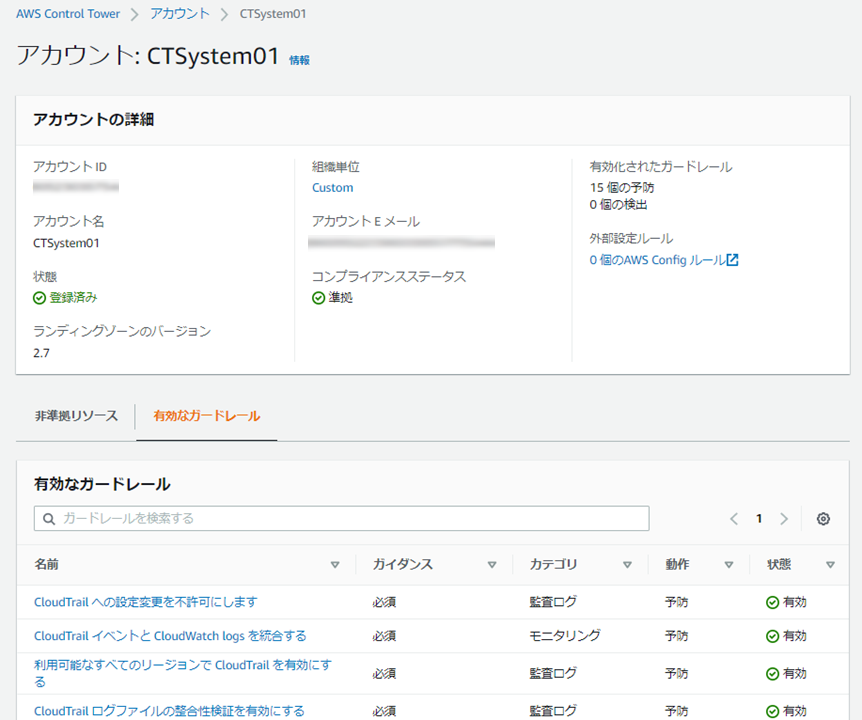Click the search magnifier icon in the guardrail search box
The image size is (862, 720).
click(49, 519)
